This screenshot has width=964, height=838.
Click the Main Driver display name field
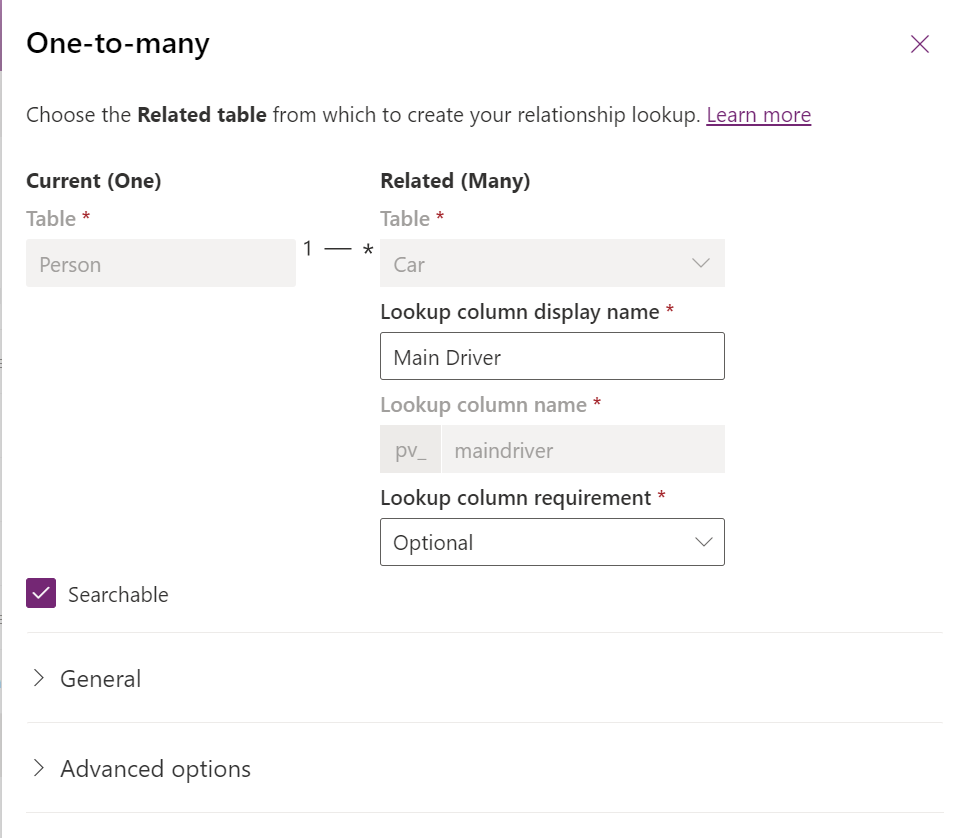coord(552,356)
